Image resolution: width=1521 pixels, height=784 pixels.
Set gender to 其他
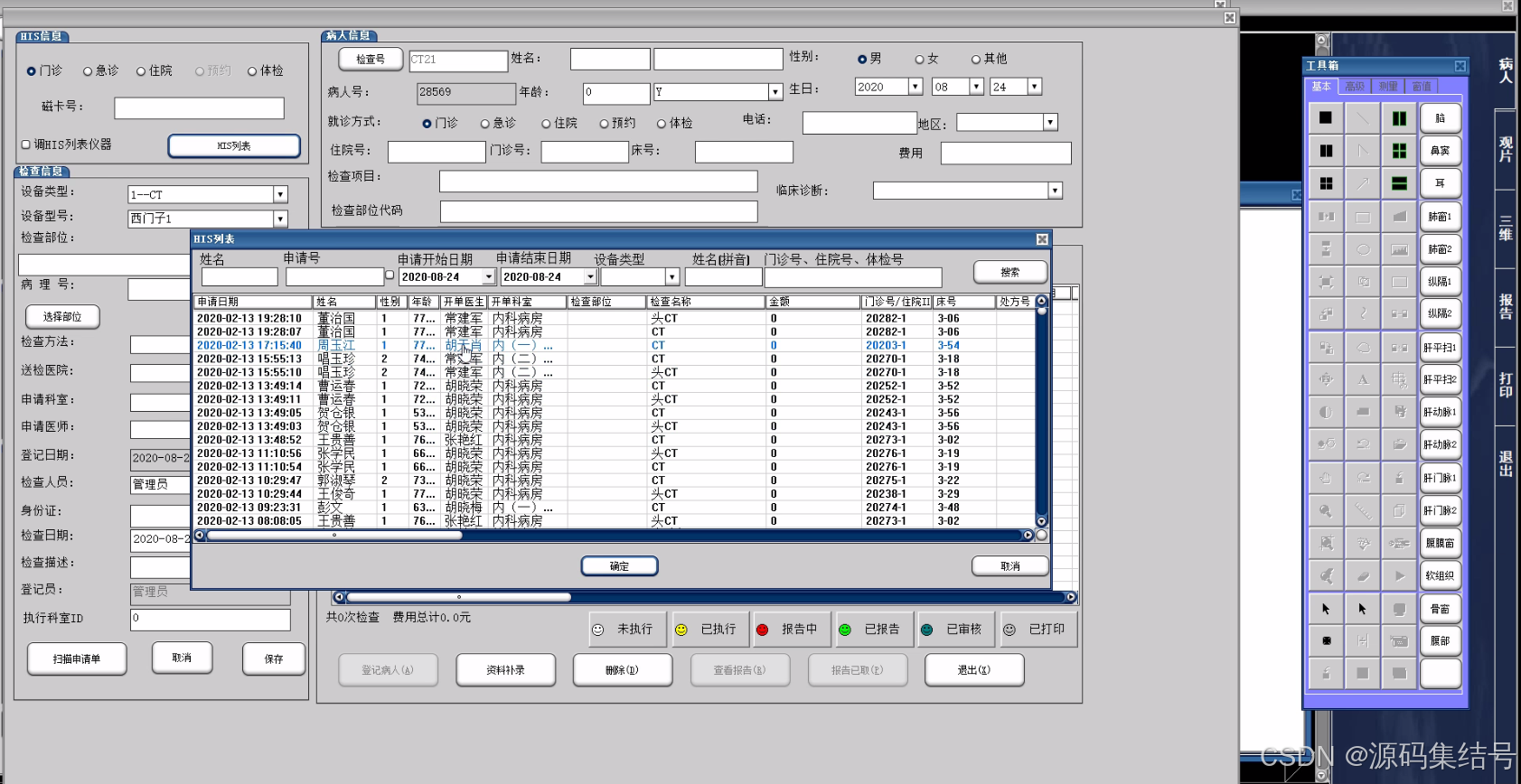point(976,60)
